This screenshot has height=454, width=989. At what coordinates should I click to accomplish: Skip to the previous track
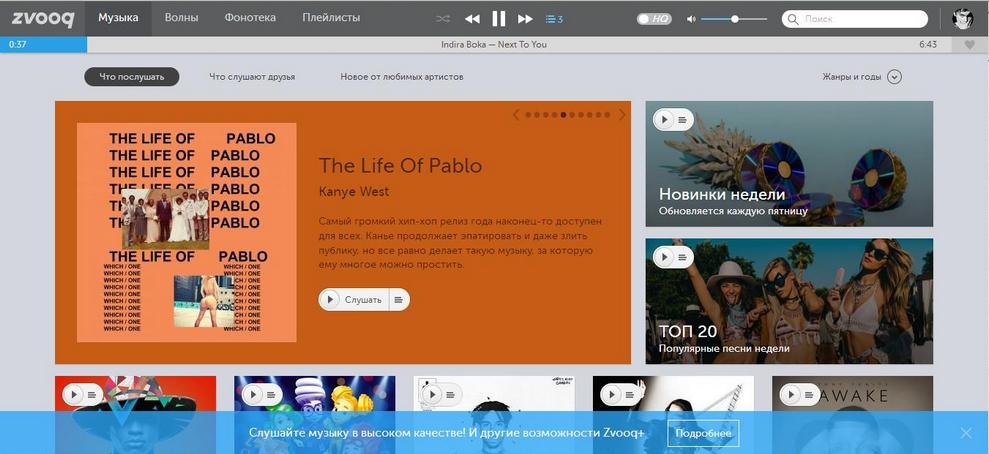pyautogui.click(x=472, y=19)
